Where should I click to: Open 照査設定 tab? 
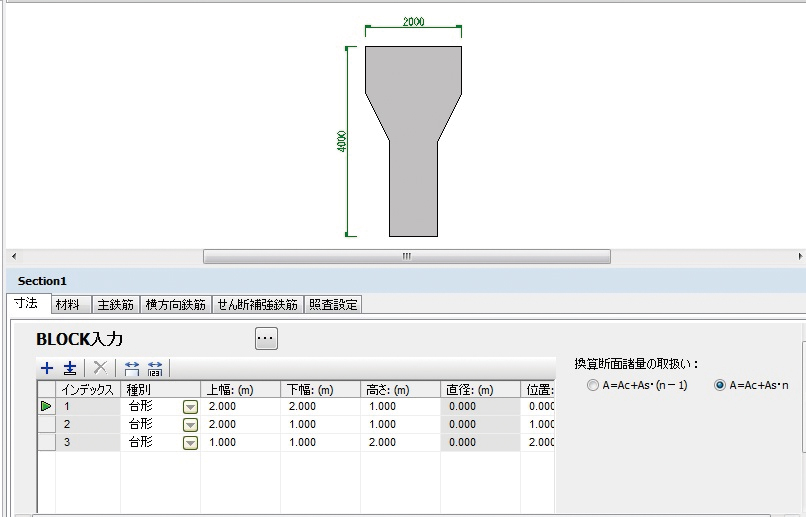tap(333, 304)
